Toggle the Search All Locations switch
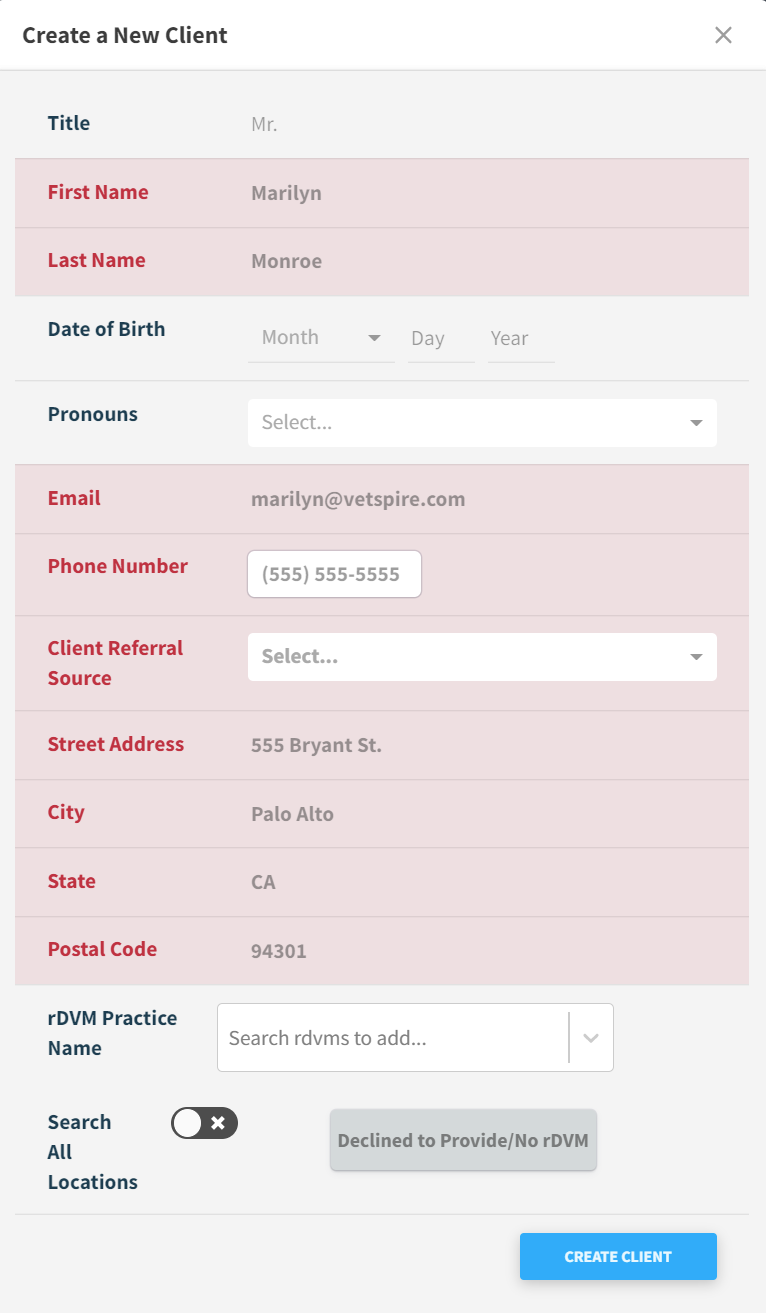 (204, 1123)
